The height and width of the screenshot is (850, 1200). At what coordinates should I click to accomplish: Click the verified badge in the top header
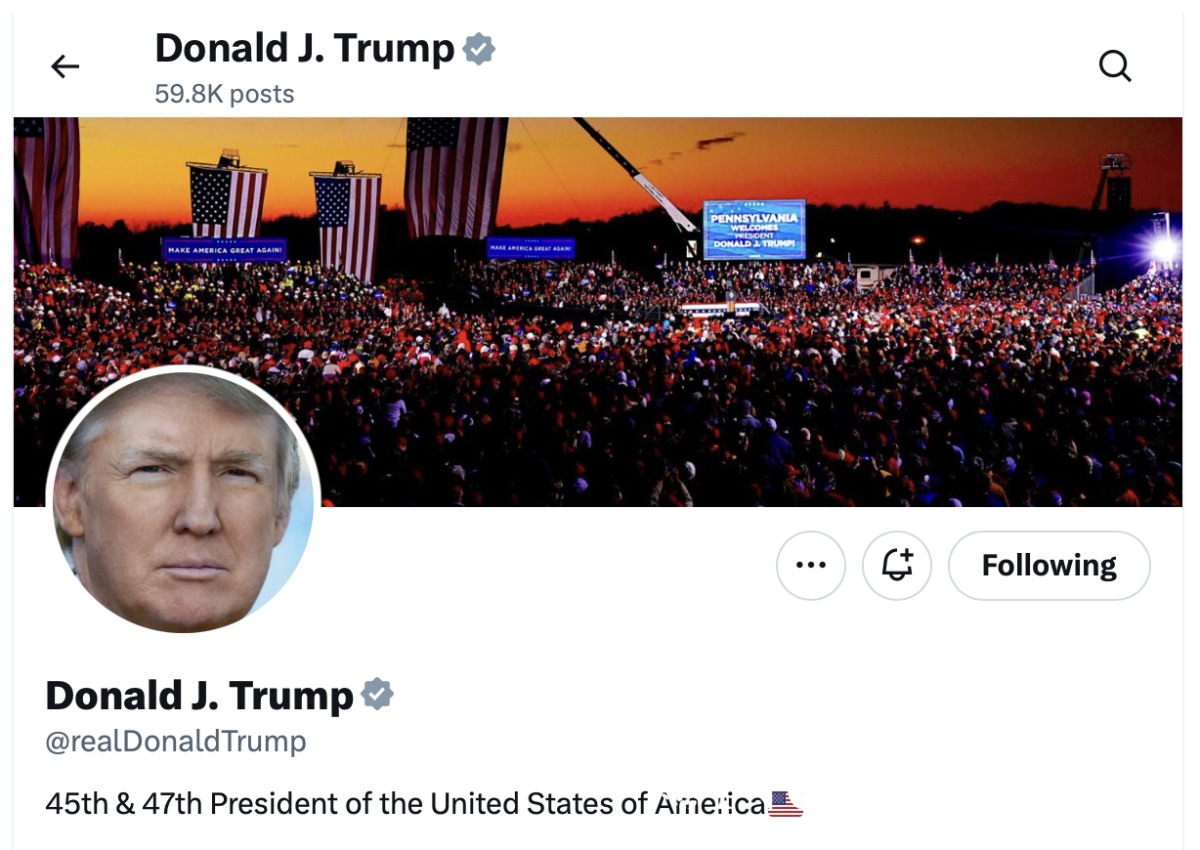[479, 49]
